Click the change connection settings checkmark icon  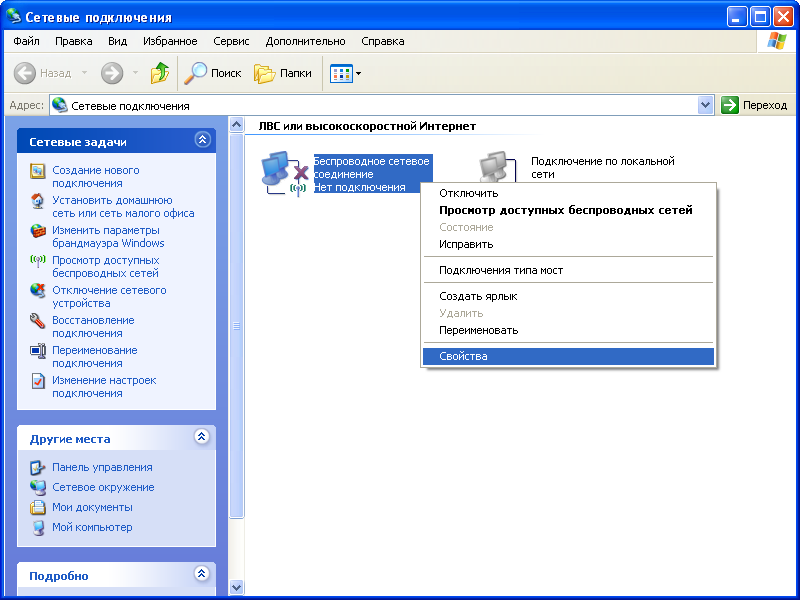(38, 381)
